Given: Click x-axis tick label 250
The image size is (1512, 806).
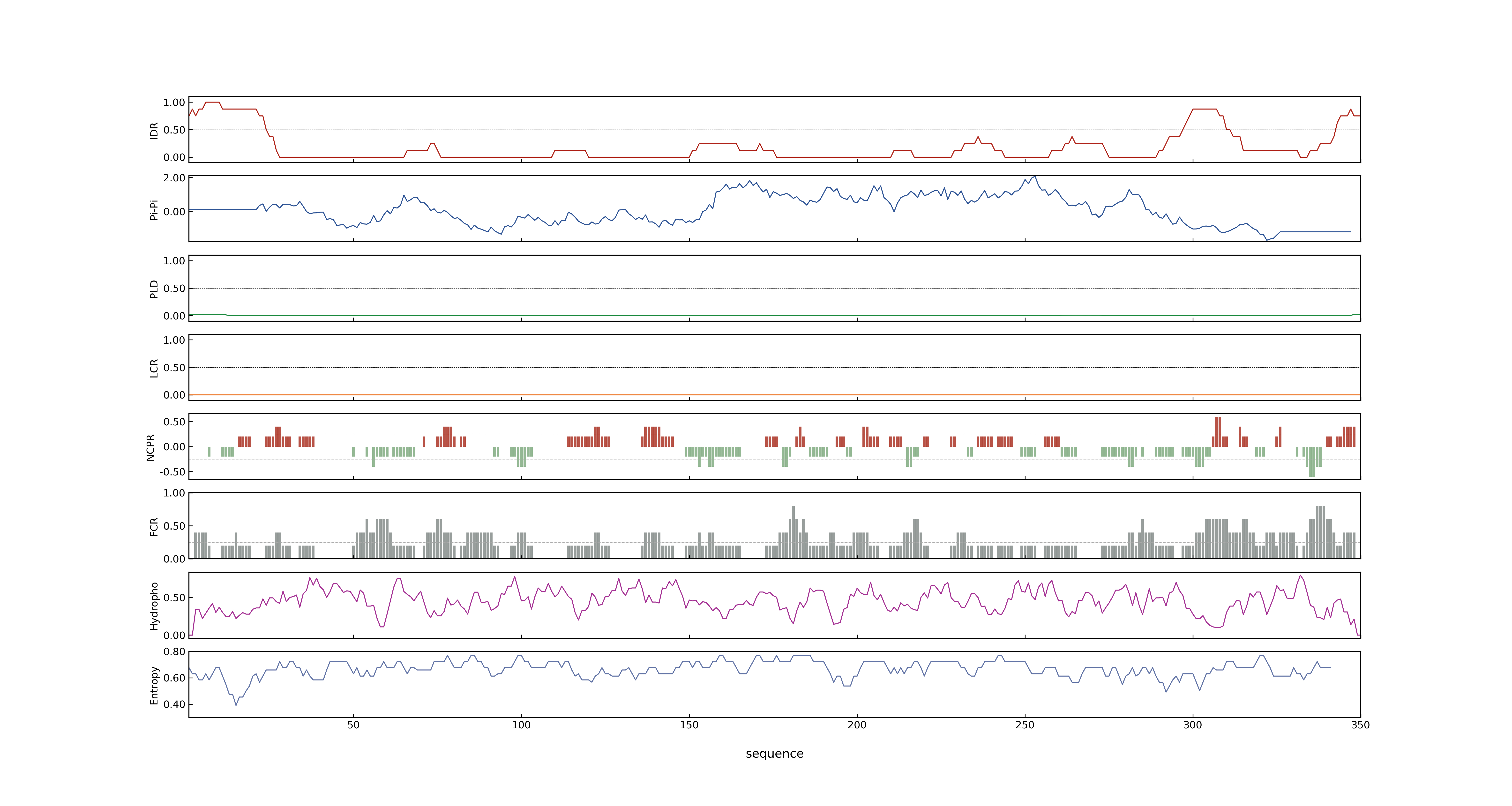Looking at the screenshot, I should 1025,725.
